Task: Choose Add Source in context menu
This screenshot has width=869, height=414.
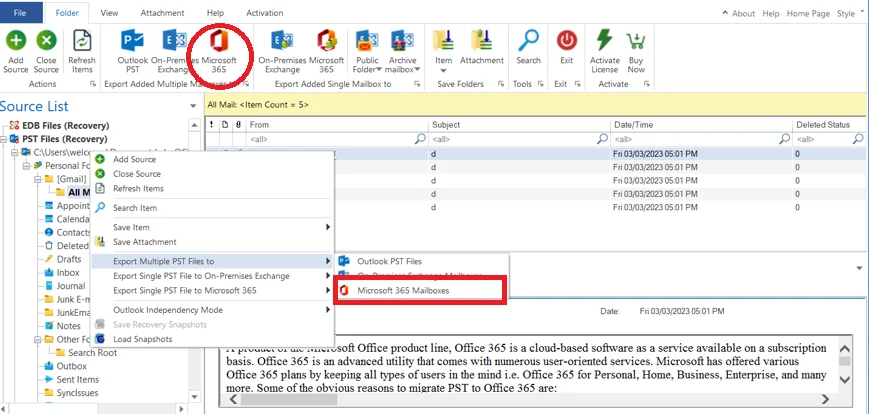Action: click(212, 159)
